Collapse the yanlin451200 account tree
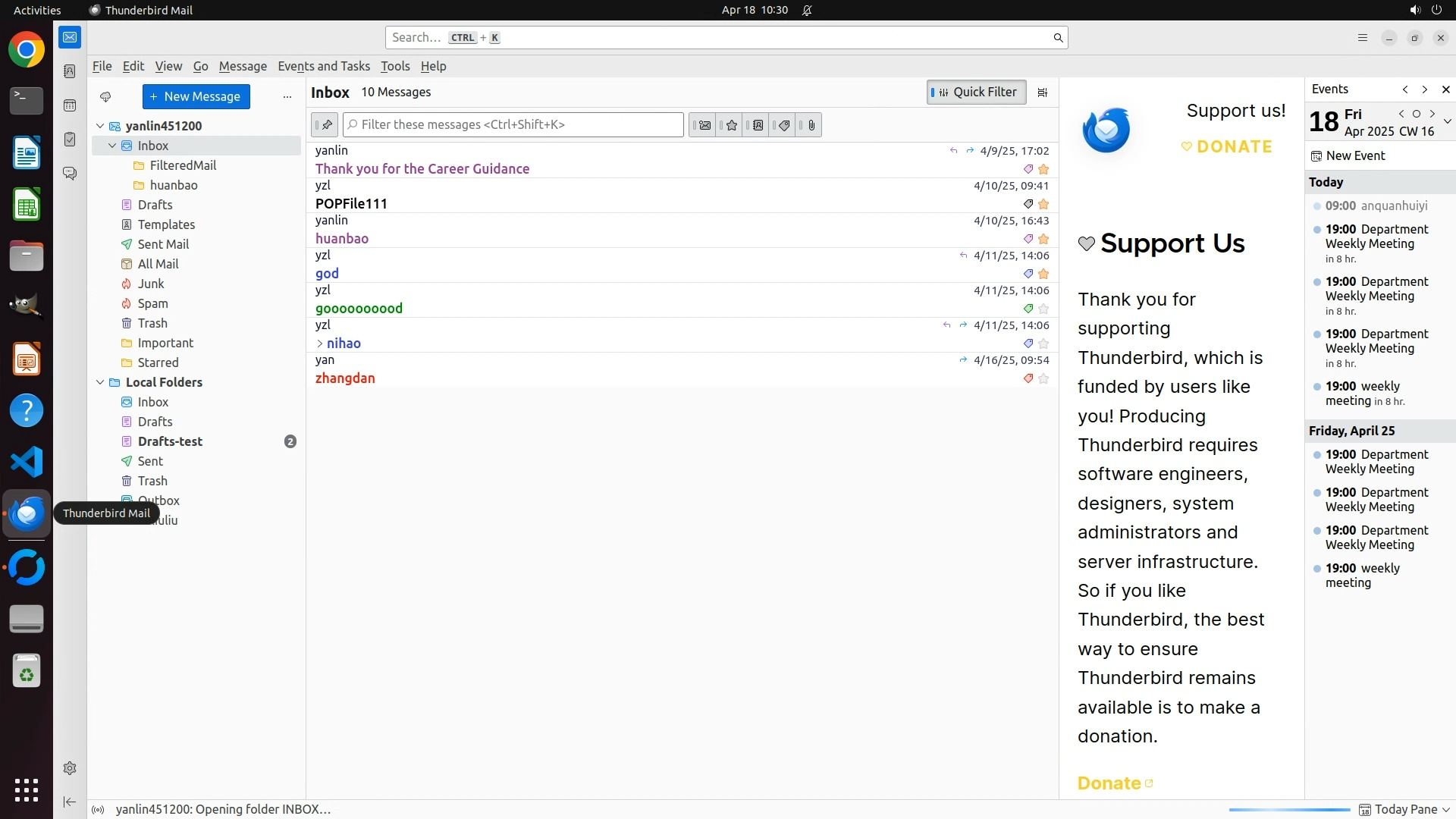Image resolution: width=1456 pixels, height=819 pixels. [100, 126]
